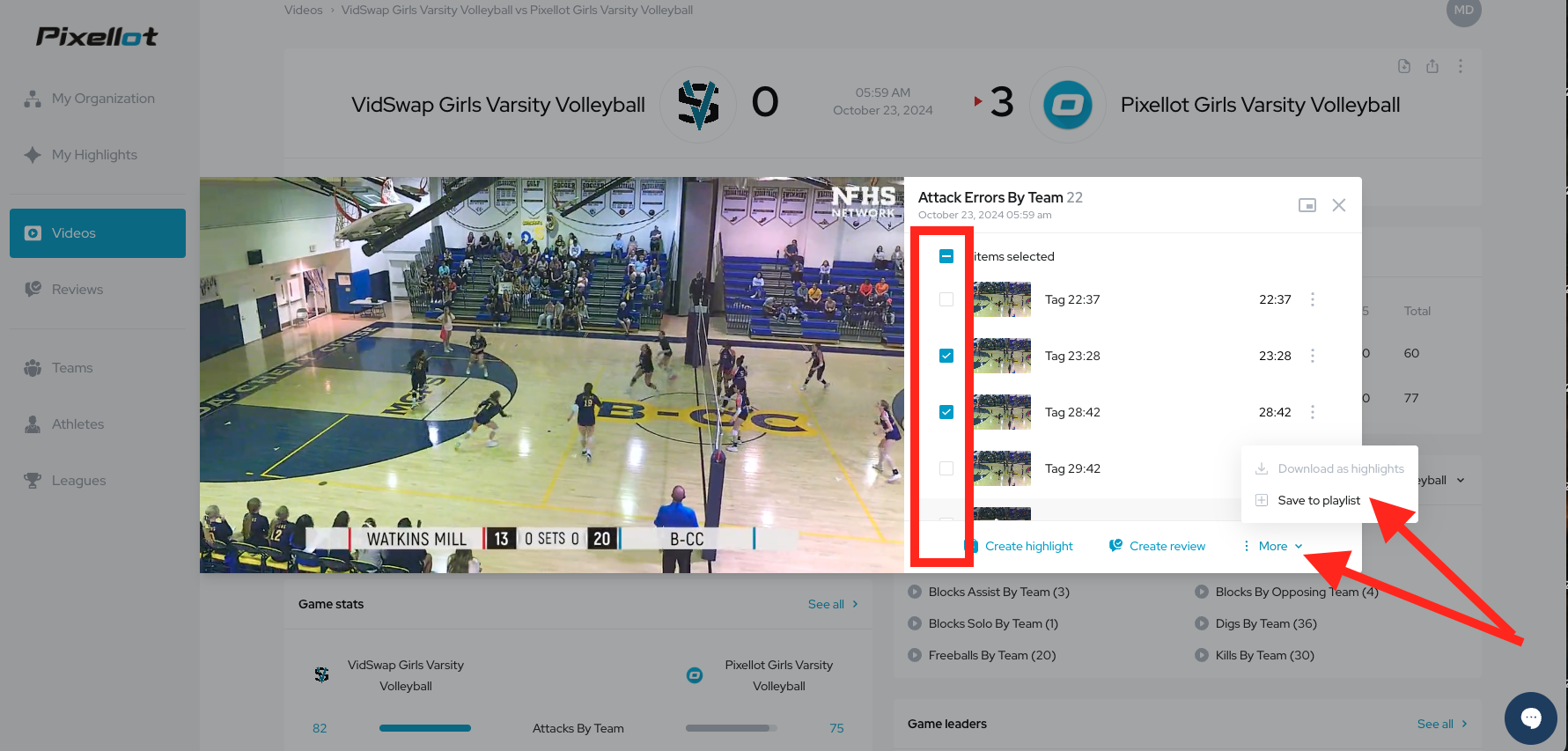Open the chat support bubble
This screenshot has height=751, width=1568.
click(x=1531, y=718)
